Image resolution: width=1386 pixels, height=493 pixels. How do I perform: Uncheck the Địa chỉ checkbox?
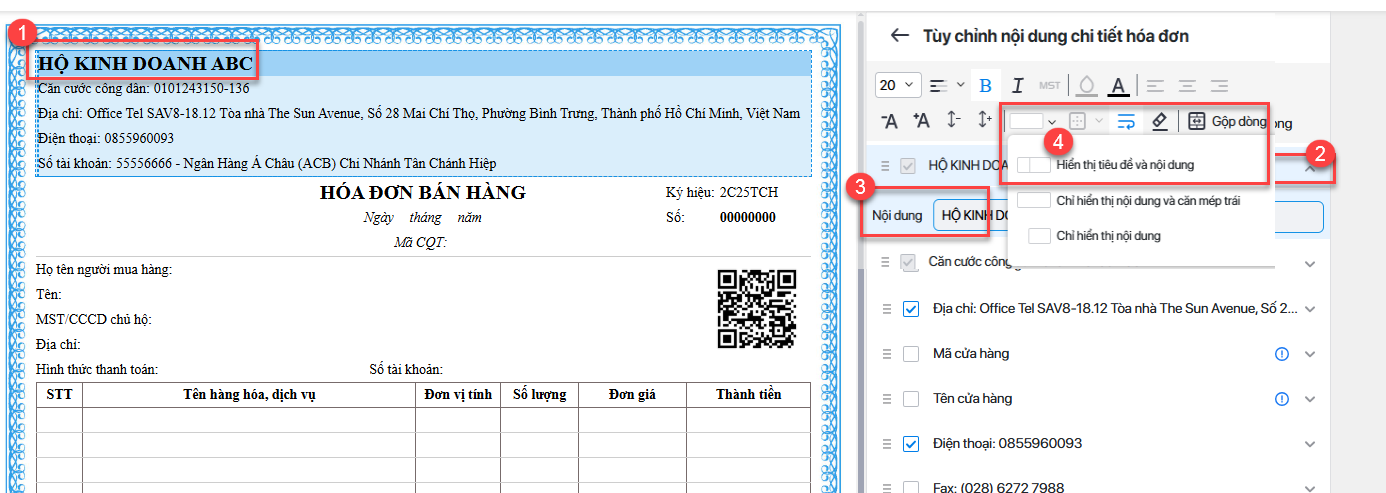click(x=911, y=309)
